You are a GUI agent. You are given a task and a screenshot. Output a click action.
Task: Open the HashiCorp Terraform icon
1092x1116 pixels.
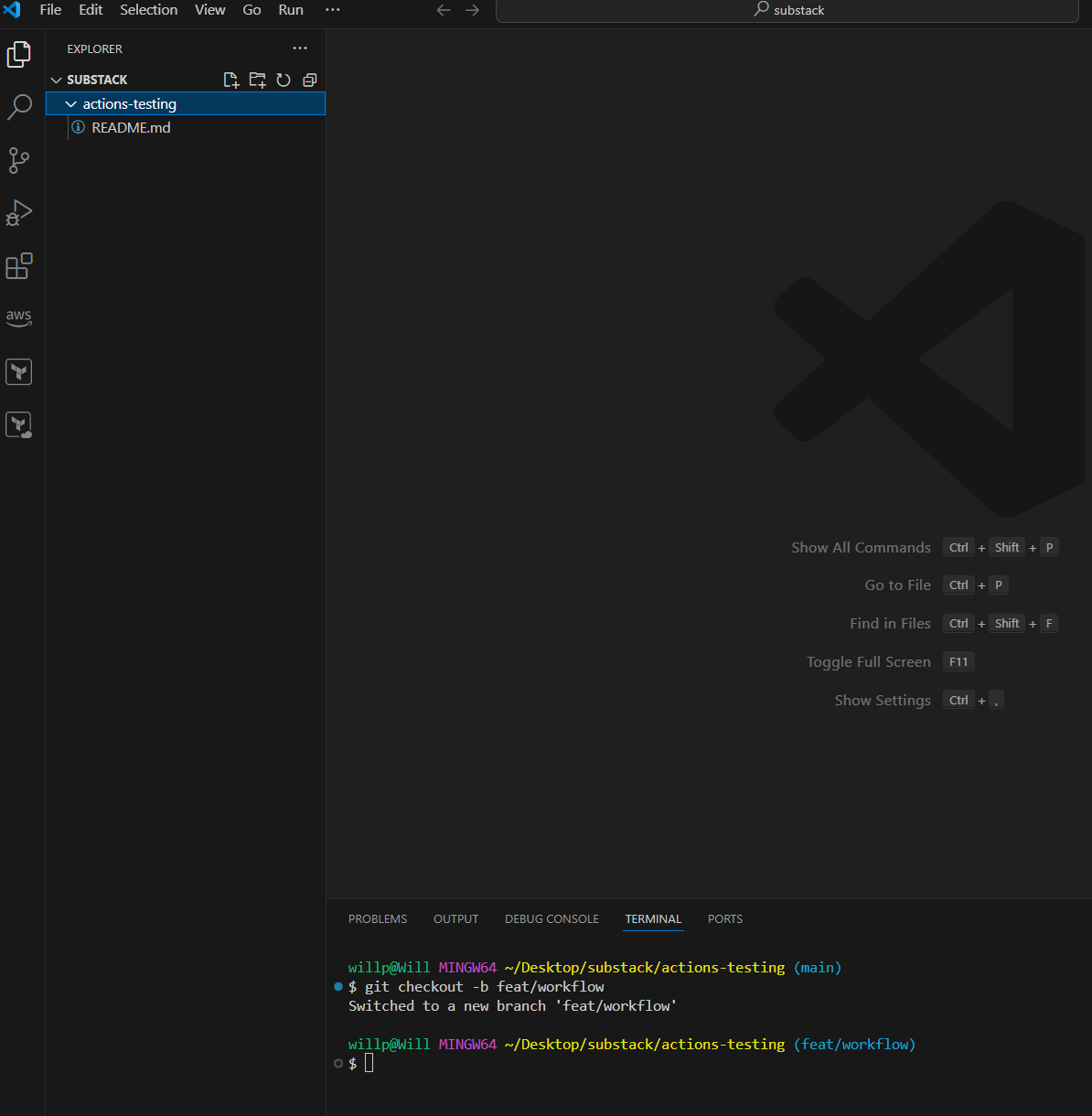[19, 371]
